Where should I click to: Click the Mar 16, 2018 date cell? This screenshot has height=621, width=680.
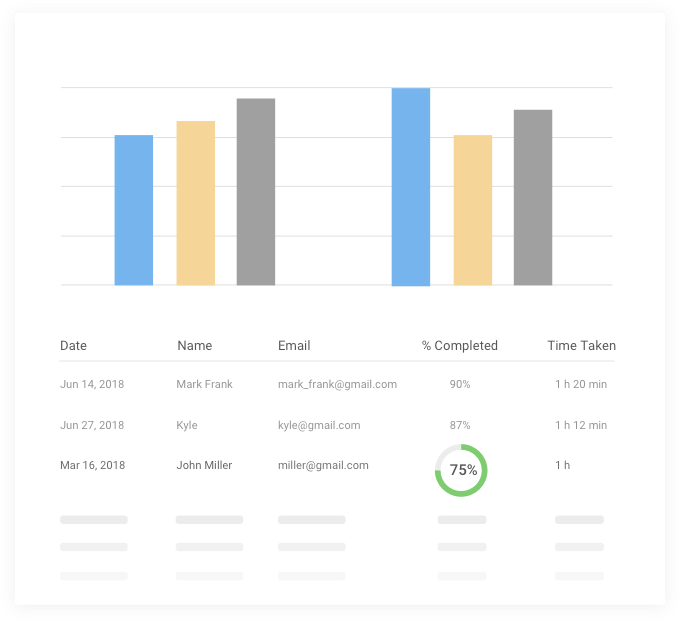click(92, 465)
